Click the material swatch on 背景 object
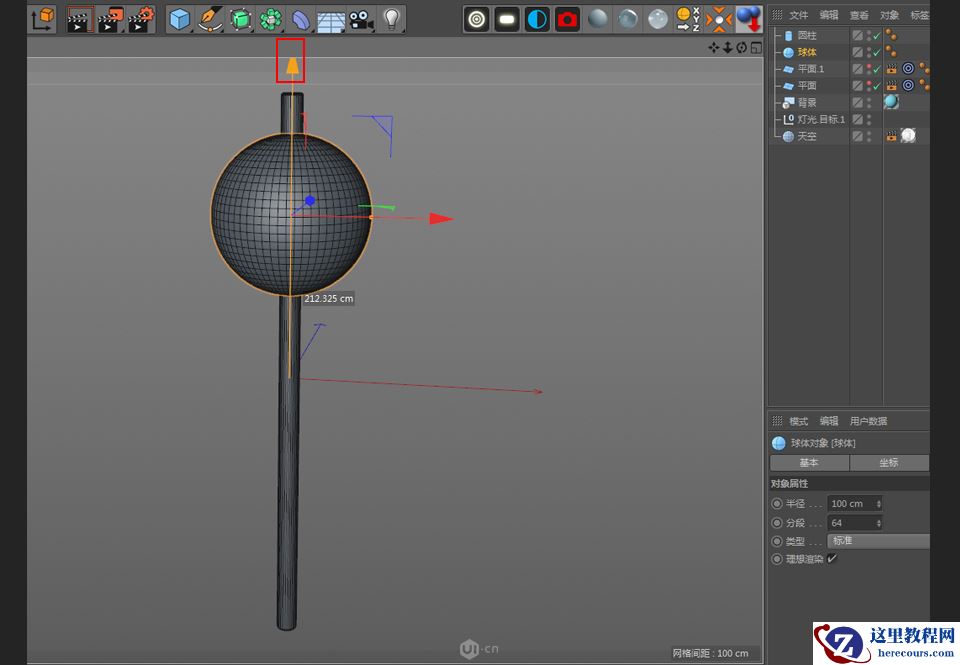960x665 pixels. point(891,103)
